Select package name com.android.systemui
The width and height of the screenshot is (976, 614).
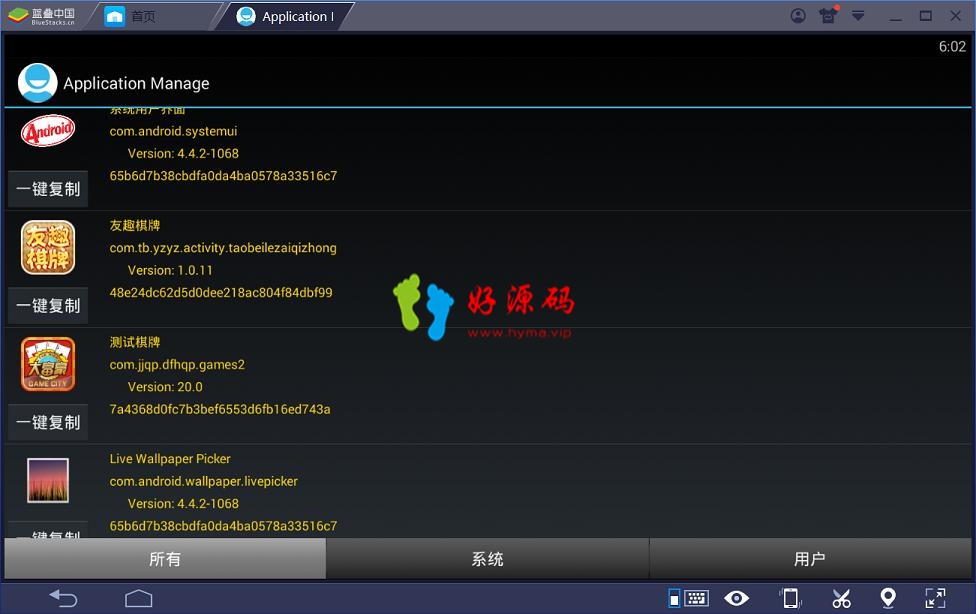click(173, 131)
